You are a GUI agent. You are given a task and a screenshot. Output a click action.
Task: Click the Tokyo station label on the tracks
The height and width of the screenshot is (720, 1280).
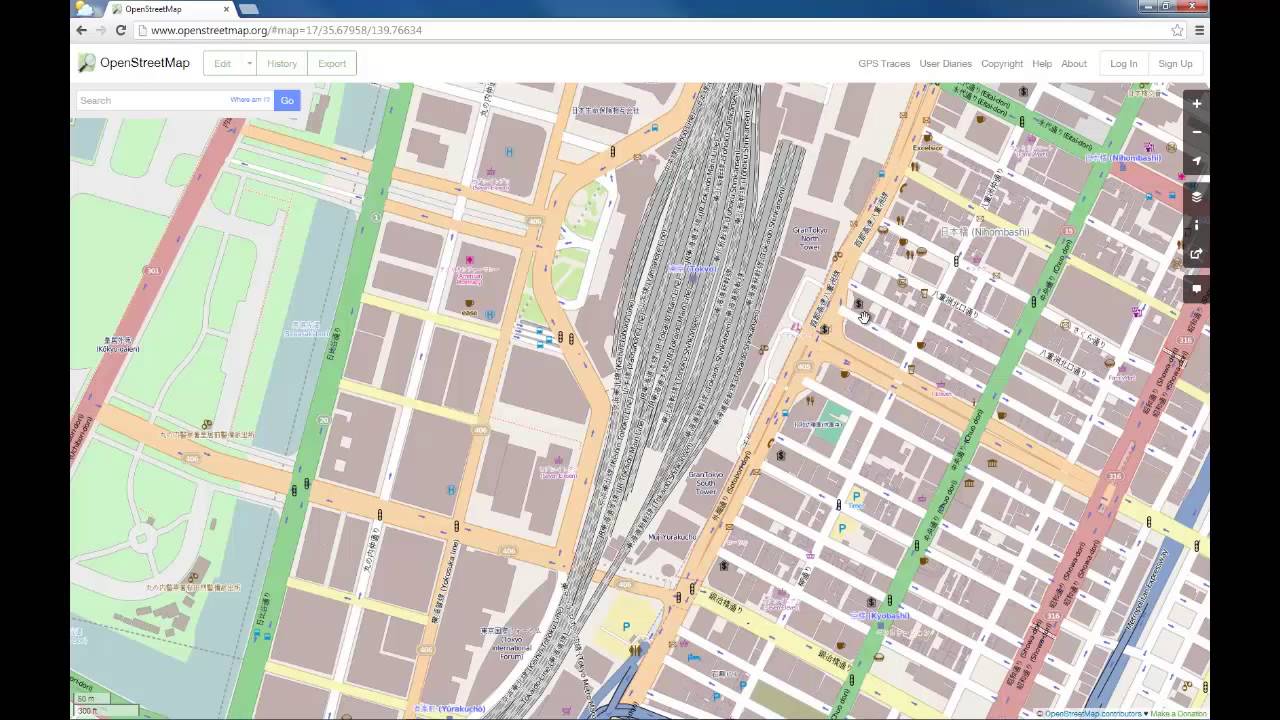(692, 268)
